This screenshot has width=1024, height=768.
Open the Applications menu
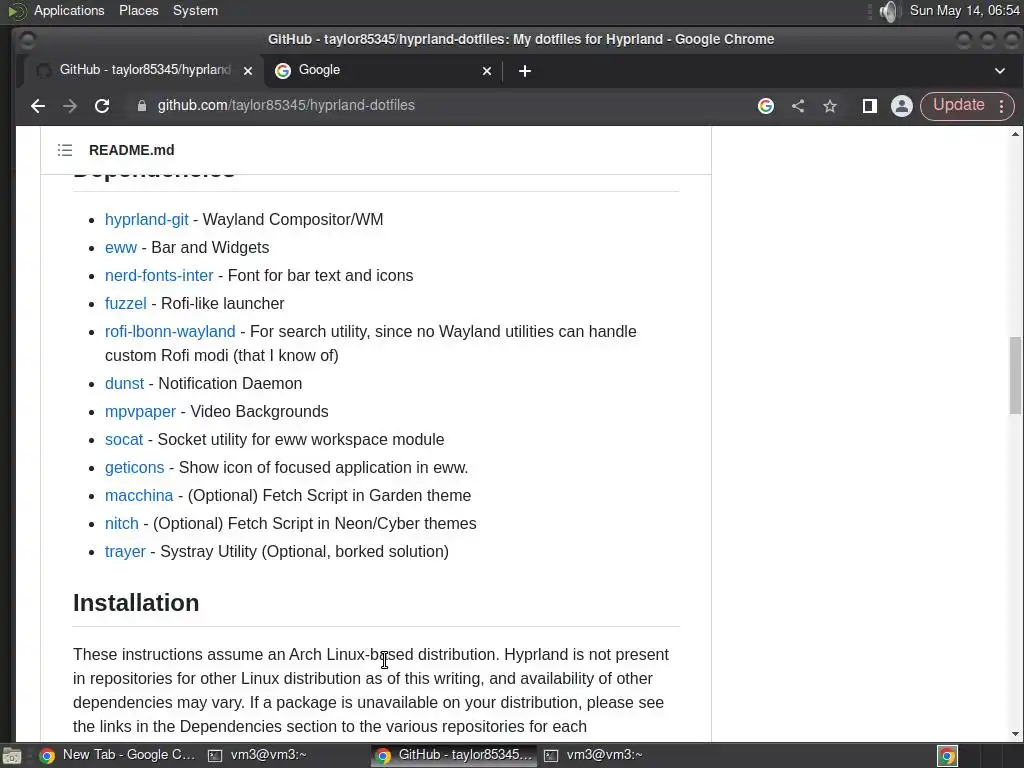69,10
